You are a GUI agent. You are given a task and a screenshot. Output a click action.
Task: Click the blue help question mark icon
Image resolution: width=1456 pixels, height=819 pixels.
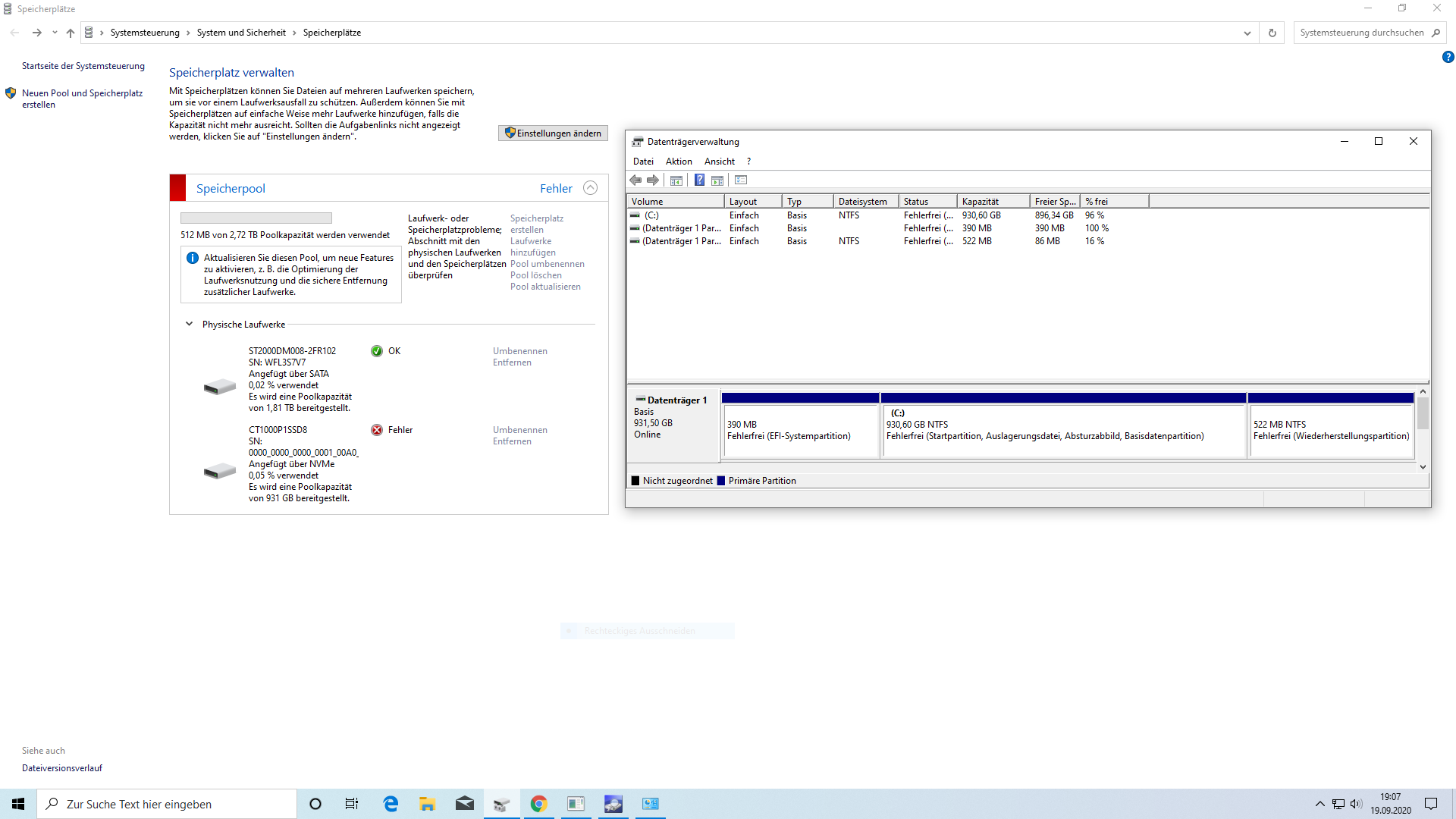click(1448, 57)
